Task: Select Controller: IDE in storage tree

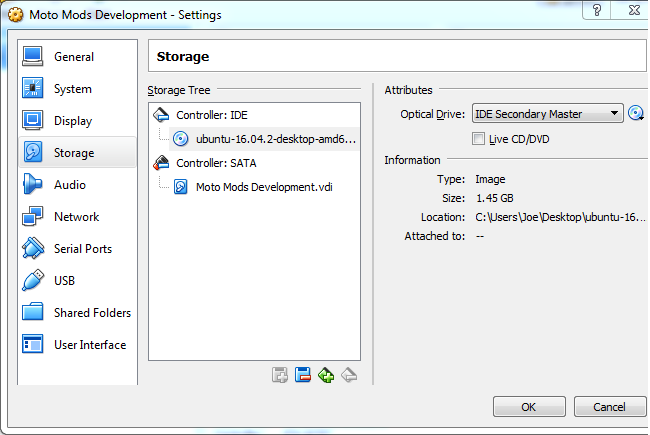Action: [x=254, y=115]
